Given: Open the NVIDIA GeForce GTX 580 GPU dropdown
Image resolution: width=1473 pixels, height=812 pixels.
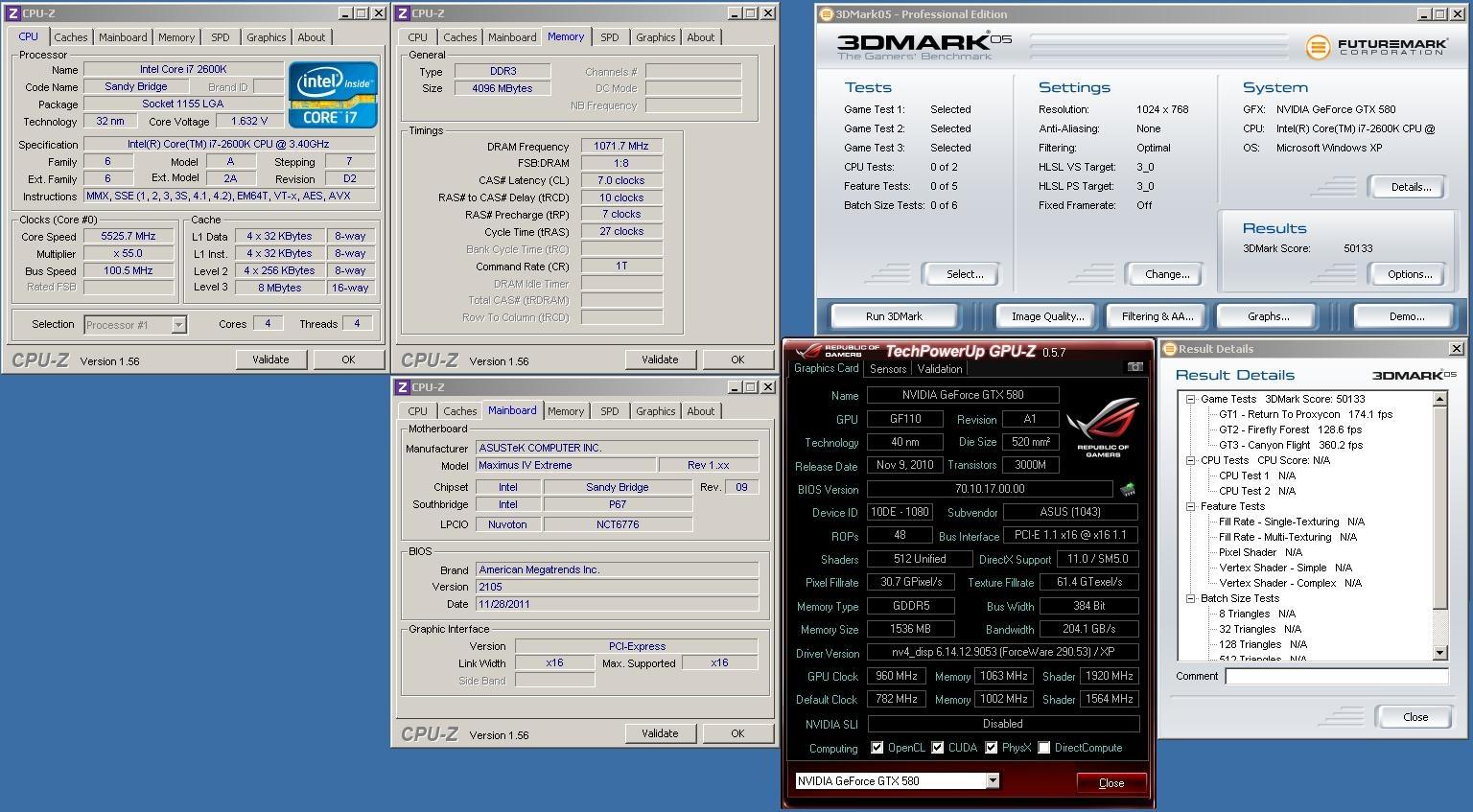Looking at the screenshot, I should pyautogui.click(x=993, y=780).
